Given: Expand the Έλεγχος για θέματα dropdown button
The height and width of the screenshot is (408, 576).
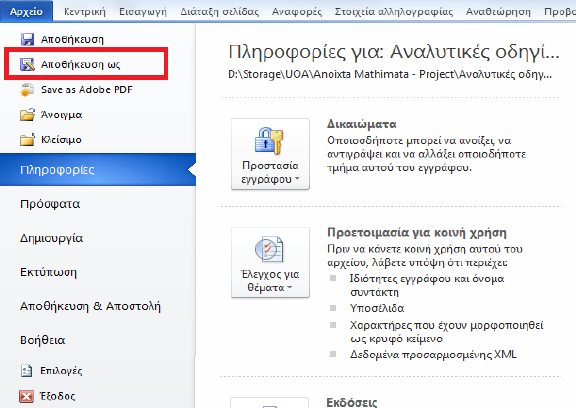Looking at the screenshot, I should [x=270, y=262].
